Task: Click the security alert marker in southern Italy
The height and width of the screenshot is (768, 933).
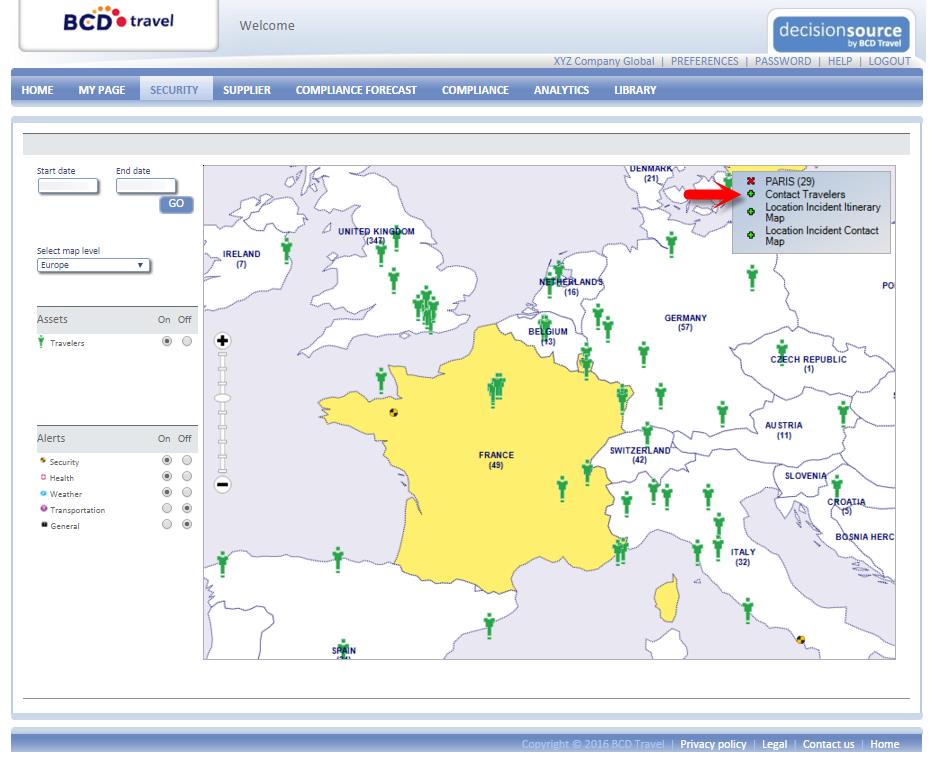Action: pos(800,640)
